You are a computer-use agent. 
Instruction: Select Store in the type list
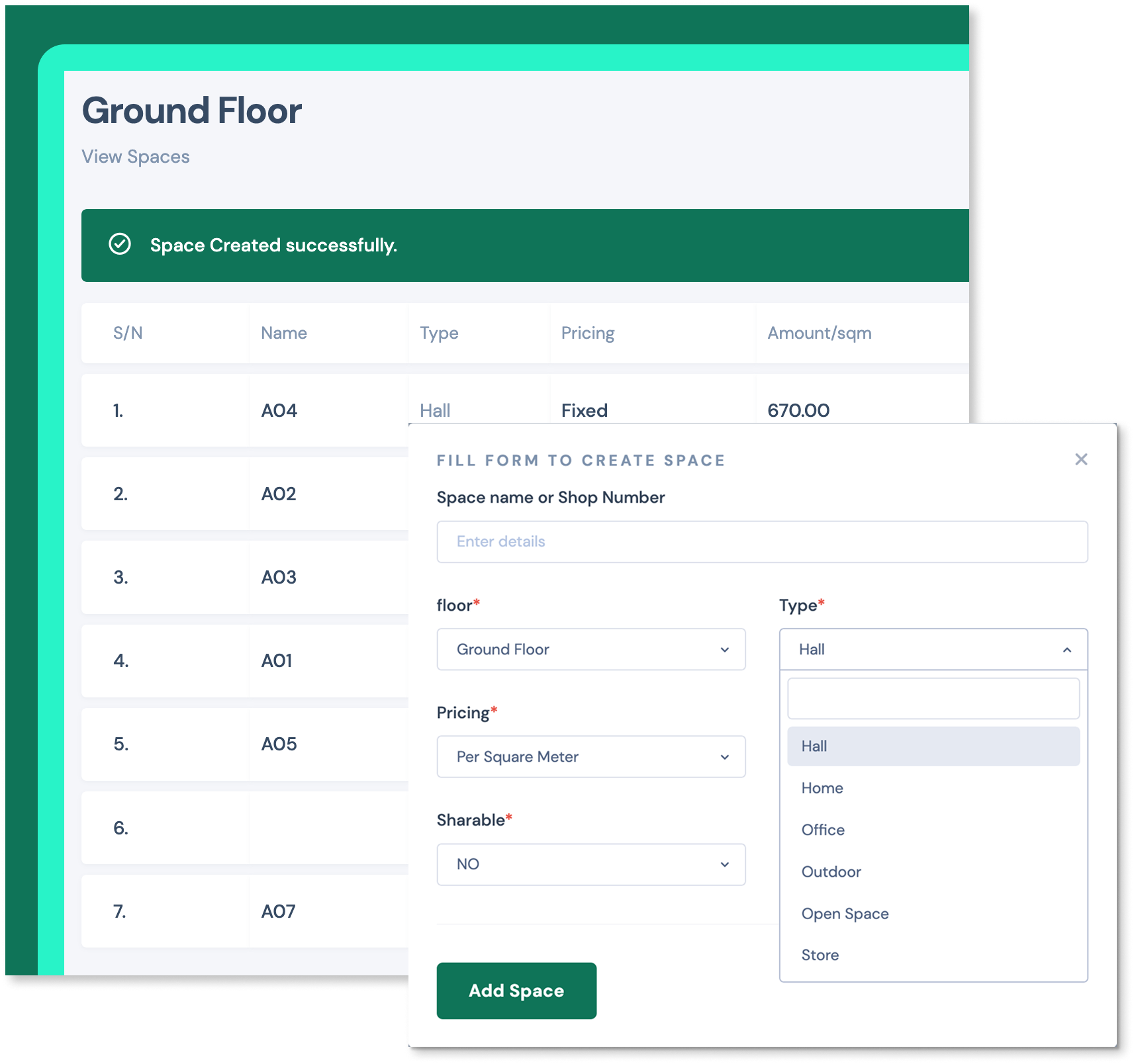tap(820, 955)
